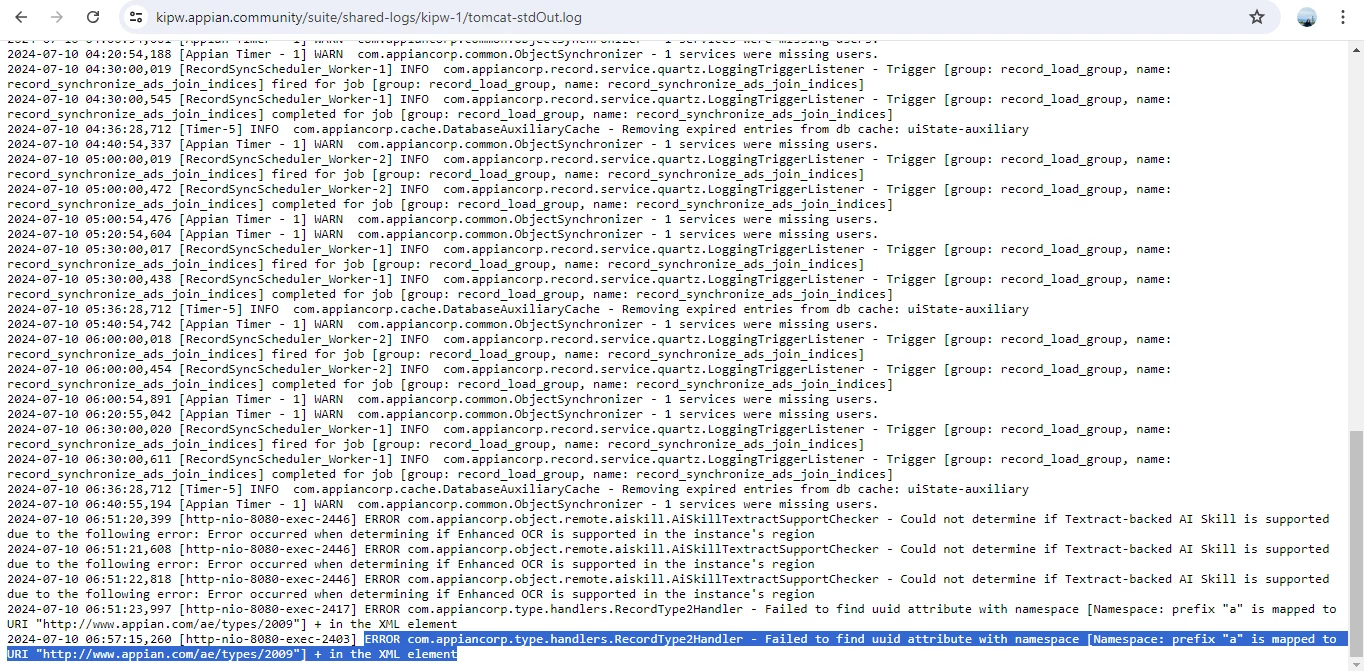
Task: Click the 05:36:28,712 Timer-5 INFO line
Action: 518,309
